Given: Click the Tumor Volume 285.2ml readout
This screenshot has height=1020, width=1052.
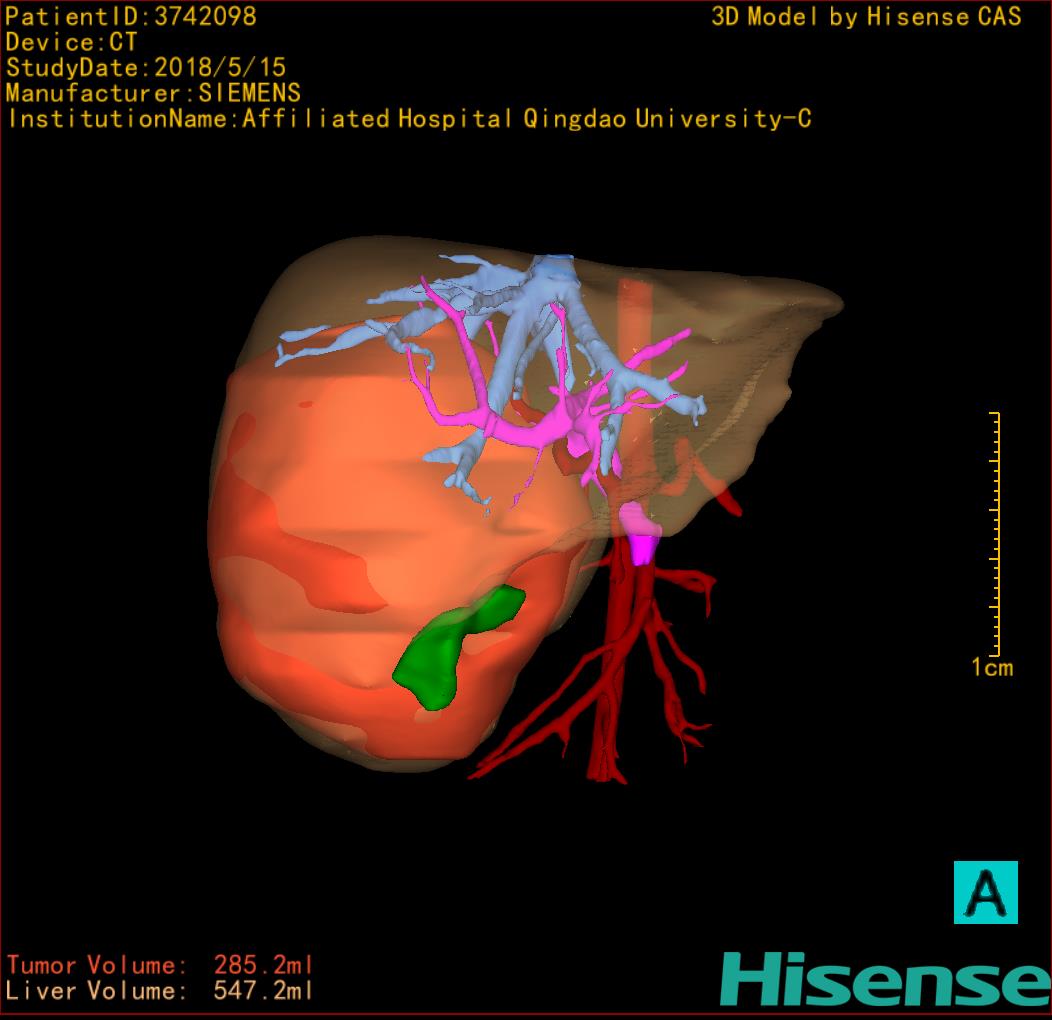Looking at the screenshot, I should coord(160,965).
